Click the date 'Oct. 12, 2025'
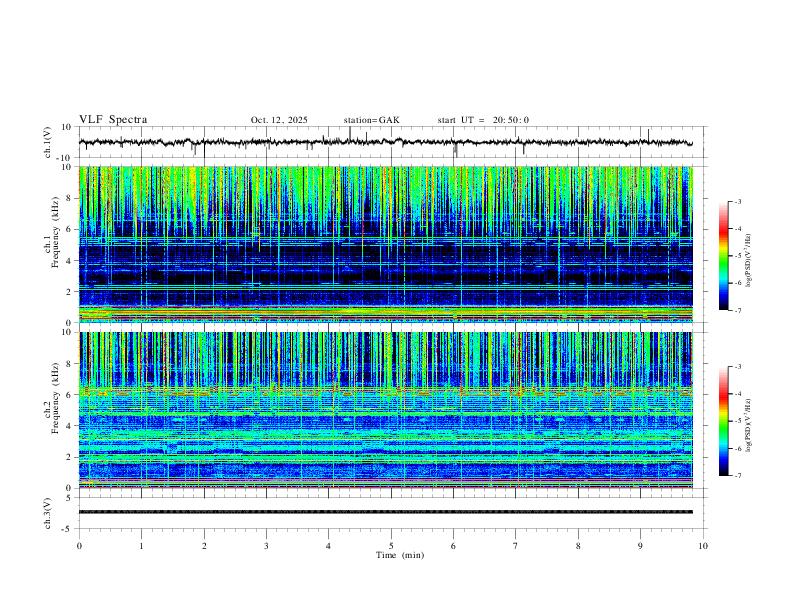 279,120
